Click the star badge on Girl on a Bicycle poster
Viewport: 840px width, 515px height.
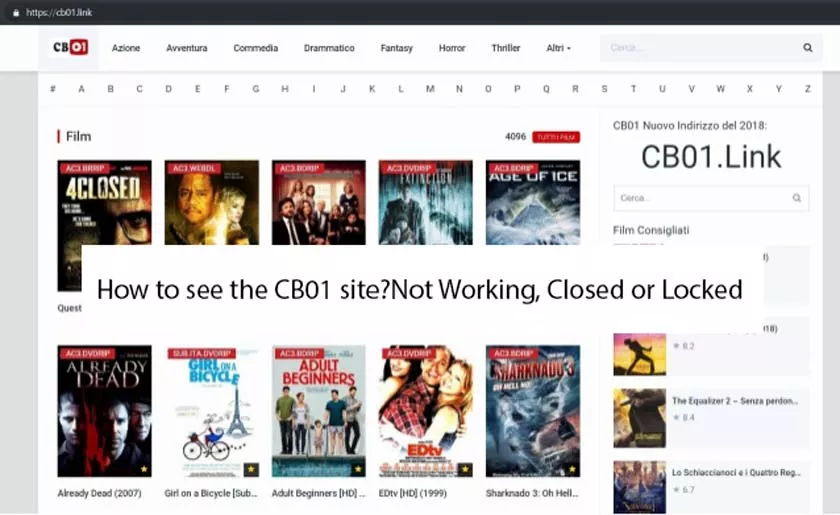click(251, 469)
